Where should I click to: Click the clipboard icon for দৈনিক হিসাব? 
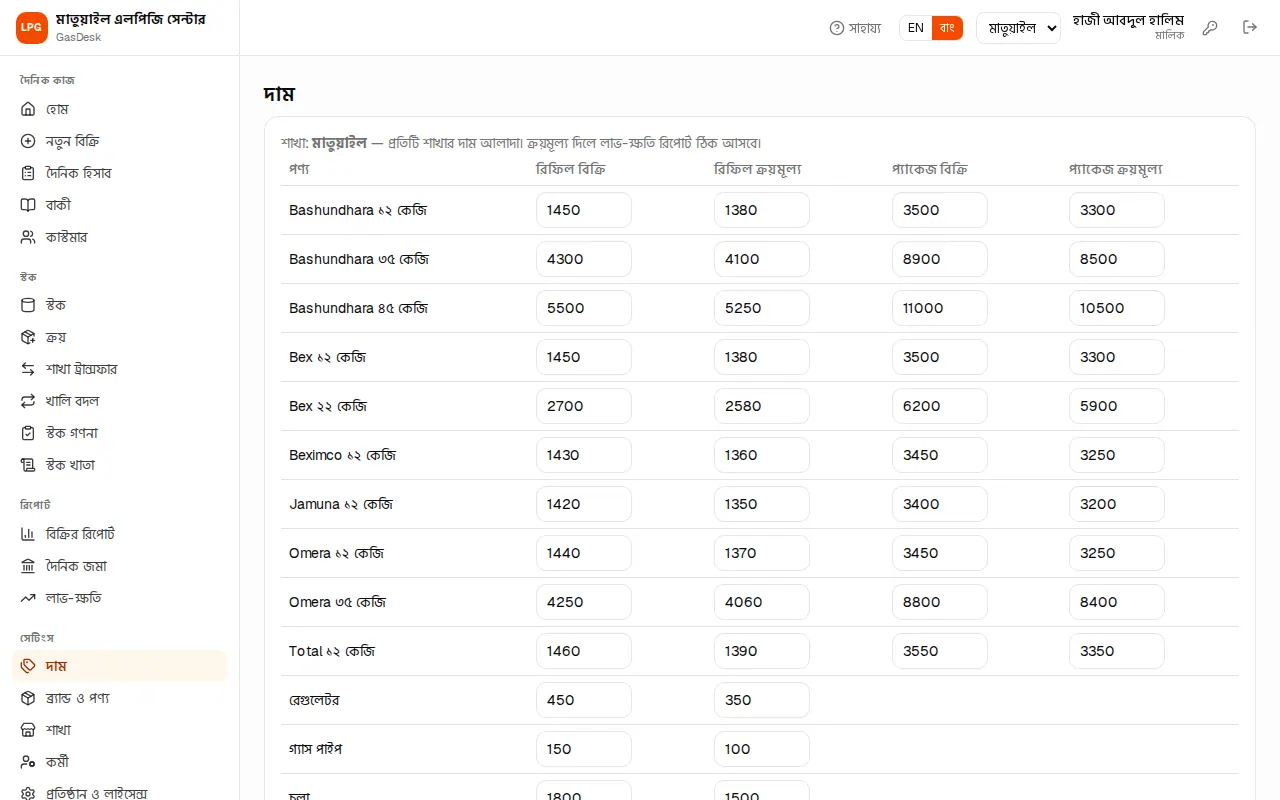[28, 173]
